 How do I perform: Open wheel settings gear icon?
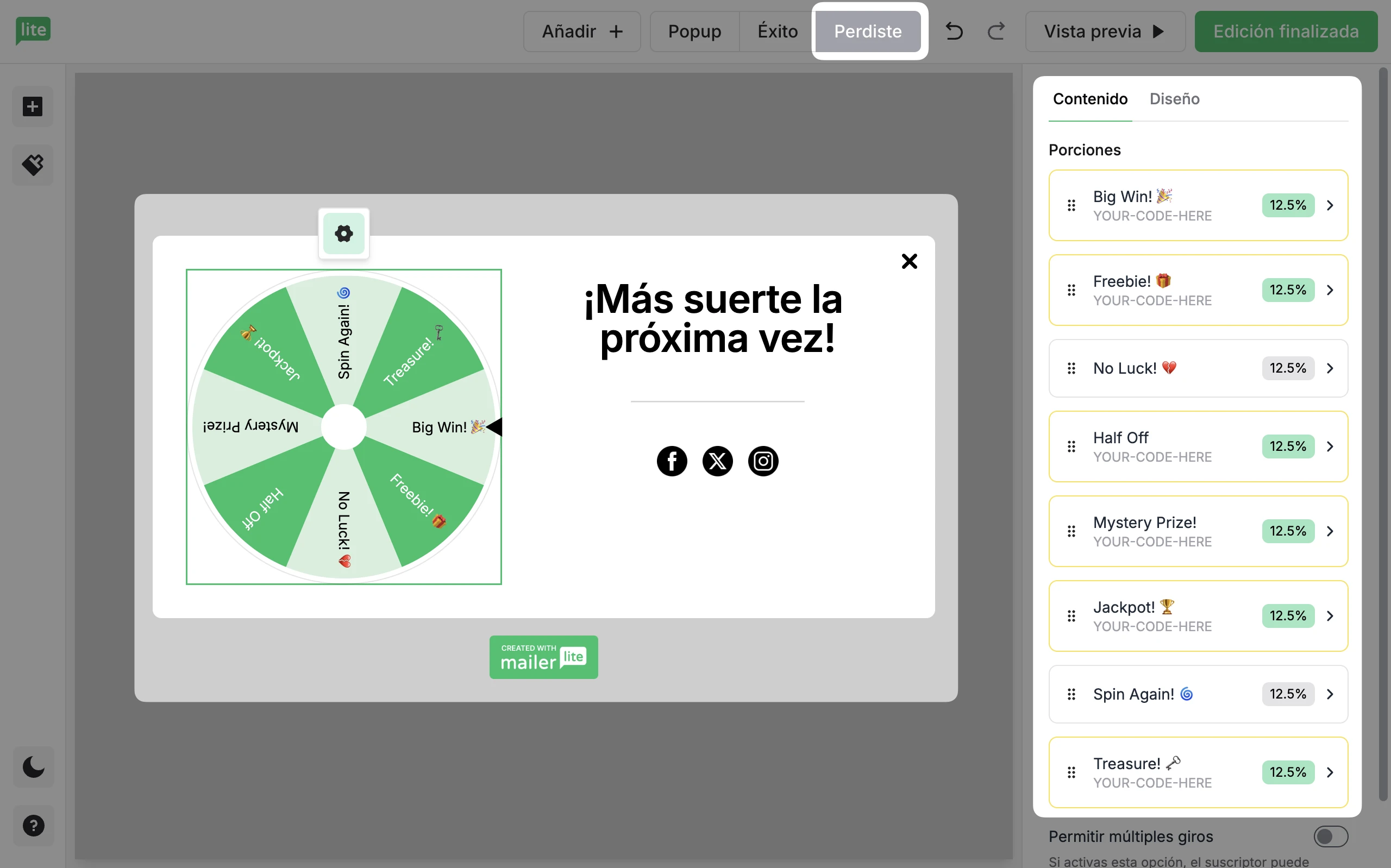coord(343,234)
